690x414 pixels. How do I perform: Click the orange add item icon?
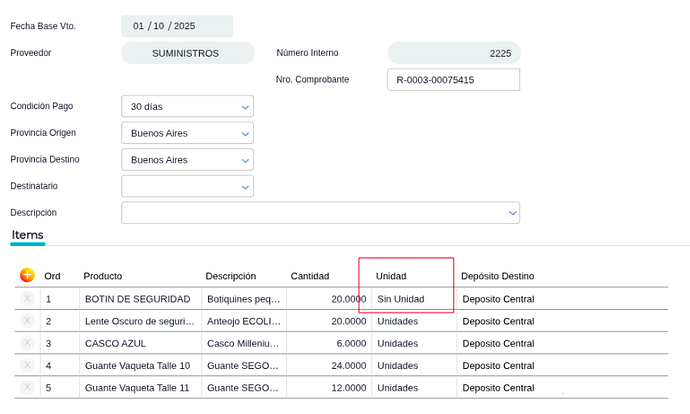pos(27,275)
